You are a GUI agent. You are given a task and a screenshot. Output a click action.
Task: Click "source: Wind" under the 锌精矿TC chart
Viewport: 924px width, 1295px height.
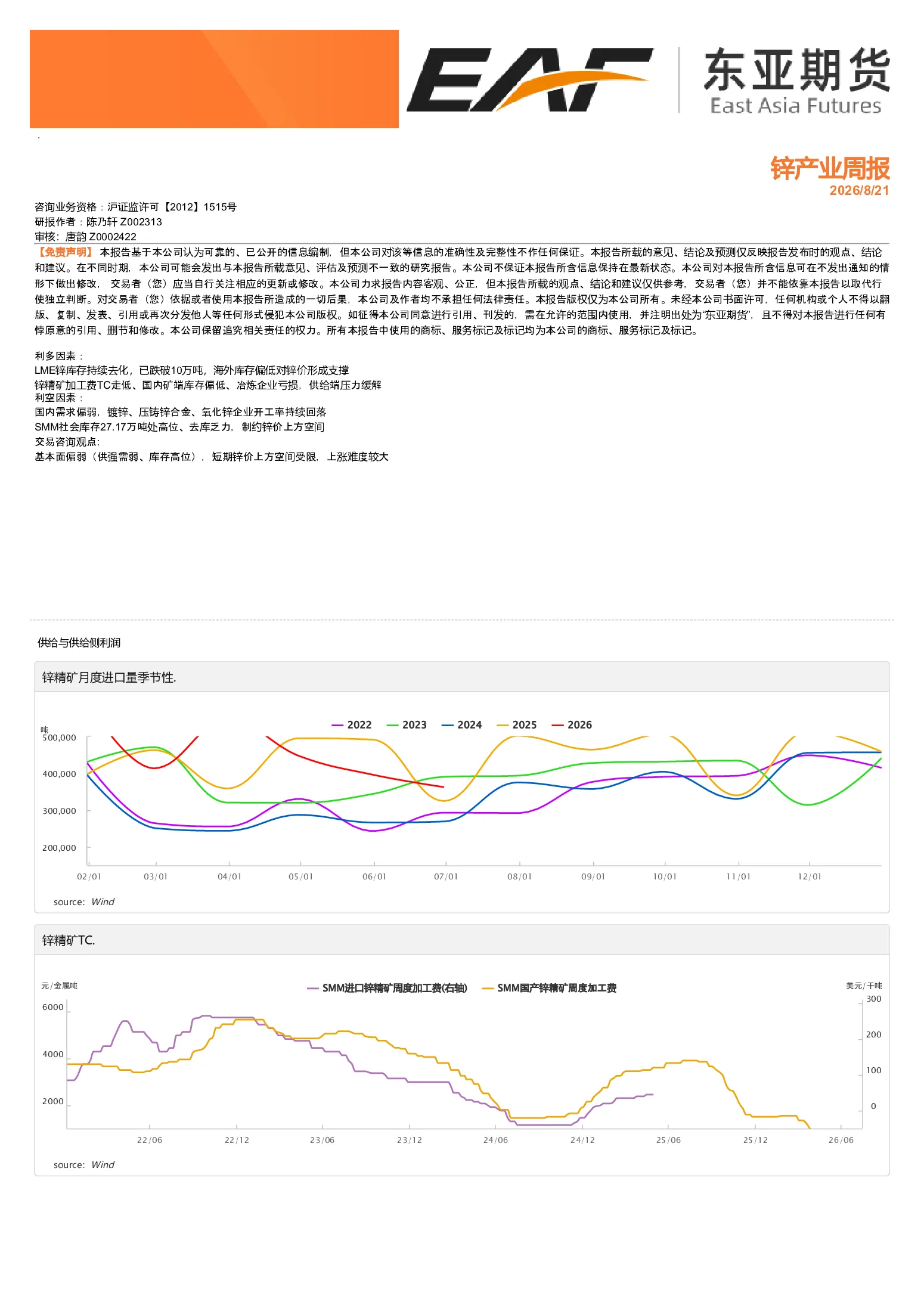[x=84, y=1165]
